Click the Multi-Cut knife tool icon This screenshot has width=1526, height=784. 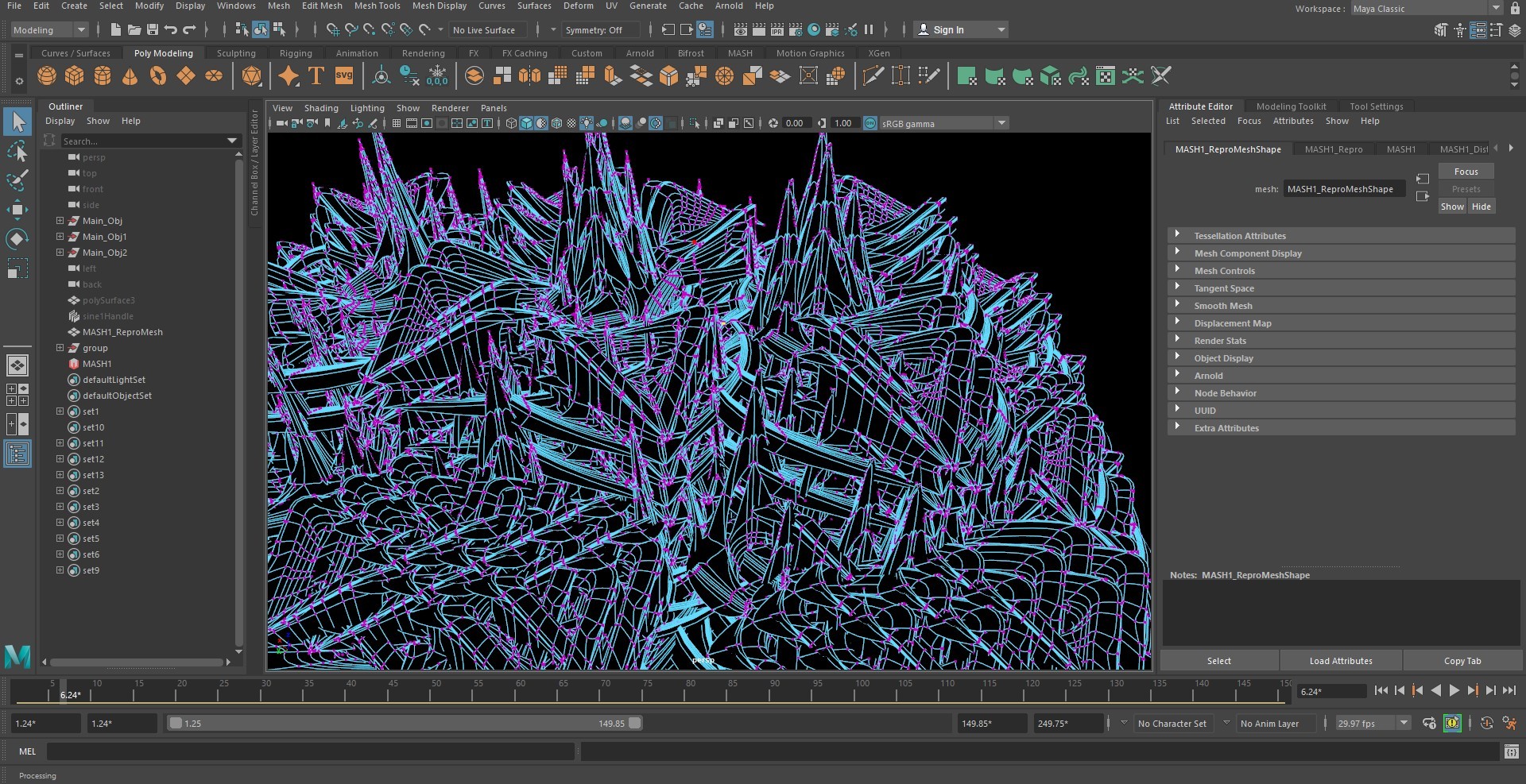pos(873,76)
